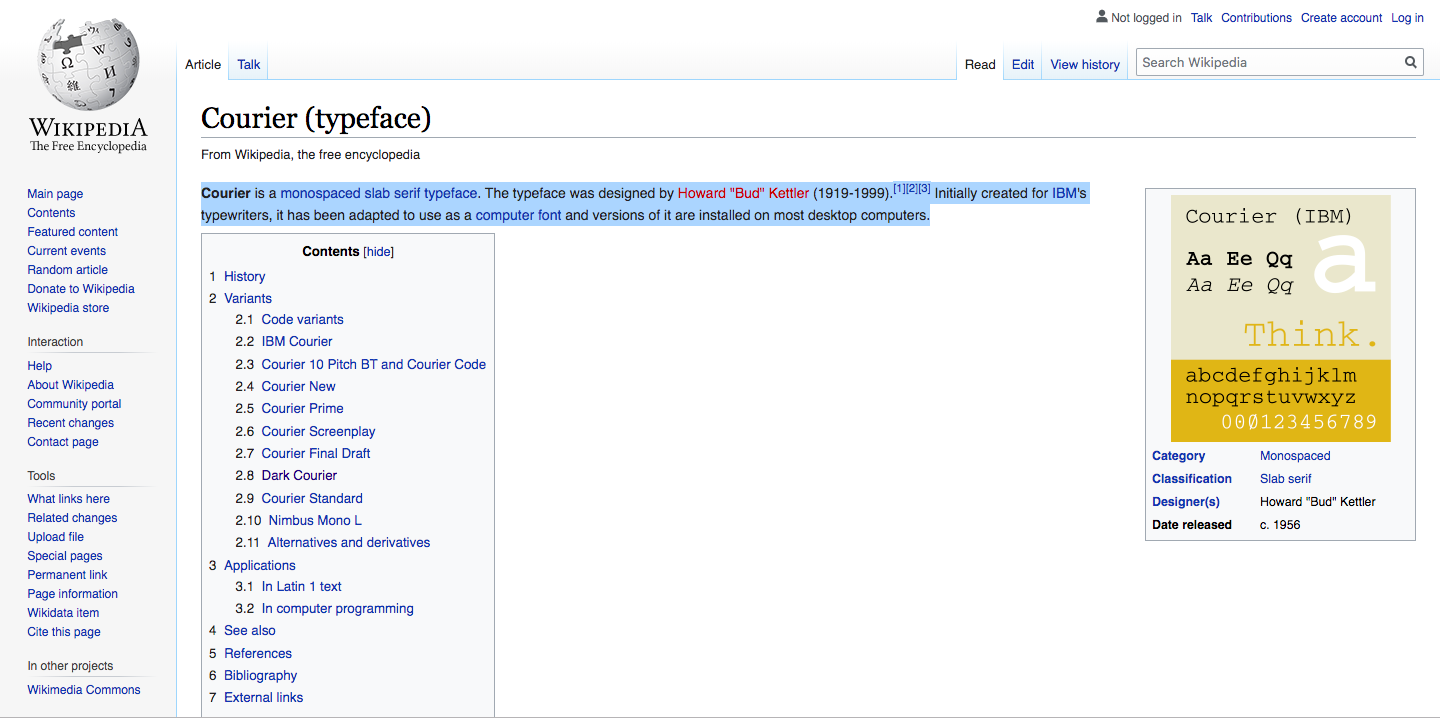This screenshot has width=1440, height=718.
Task: Click Create account
Action: 1341,18
